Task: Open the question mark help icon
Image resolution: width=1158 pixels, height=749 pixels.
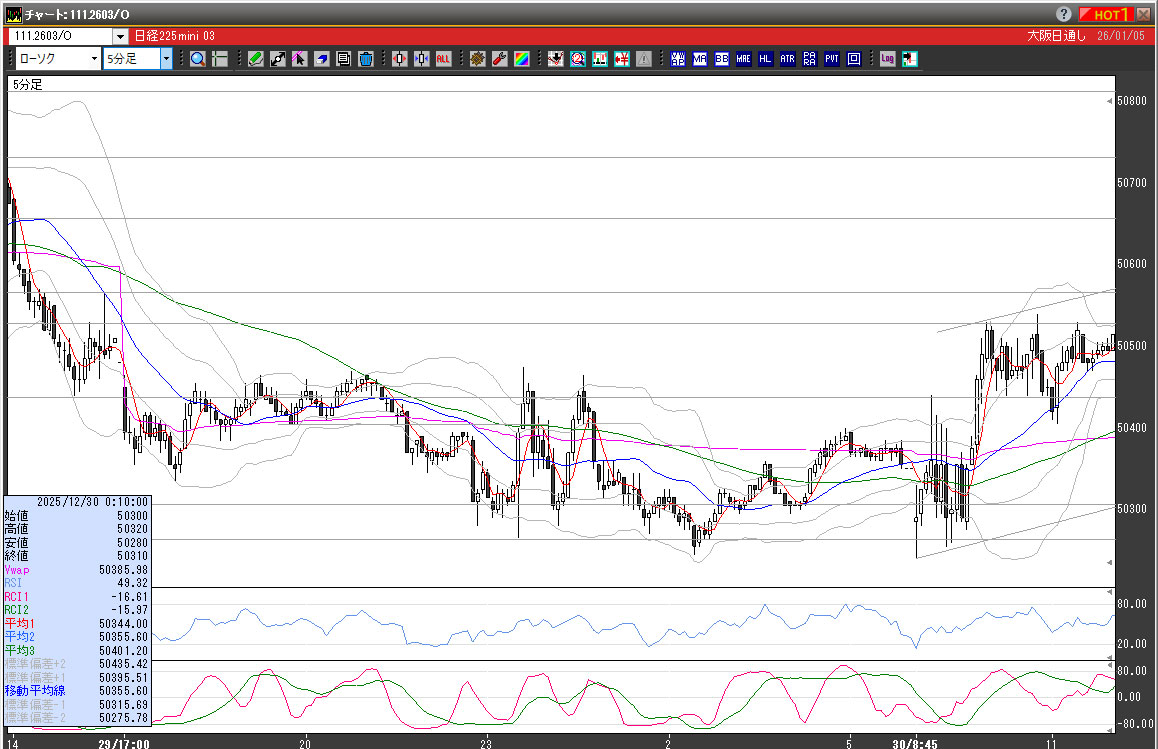Action: (x=1063, y=14)
